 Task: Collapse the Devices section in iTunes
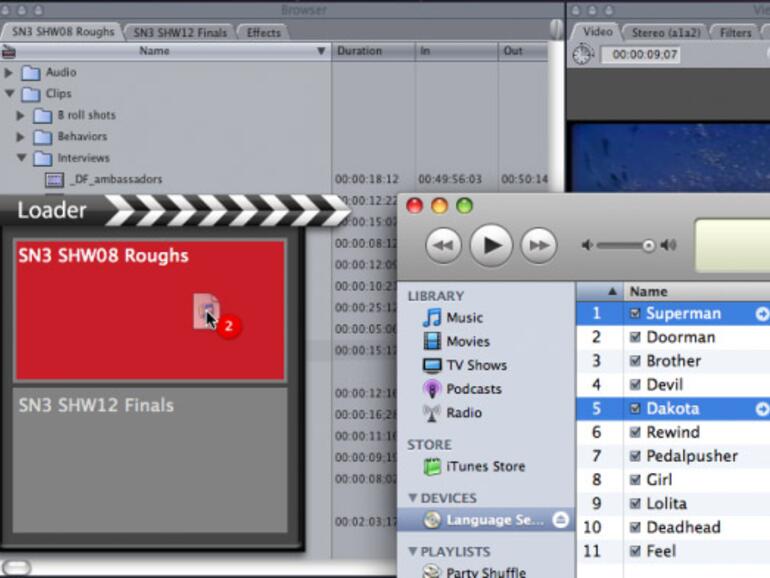click(x=412, y=499)
